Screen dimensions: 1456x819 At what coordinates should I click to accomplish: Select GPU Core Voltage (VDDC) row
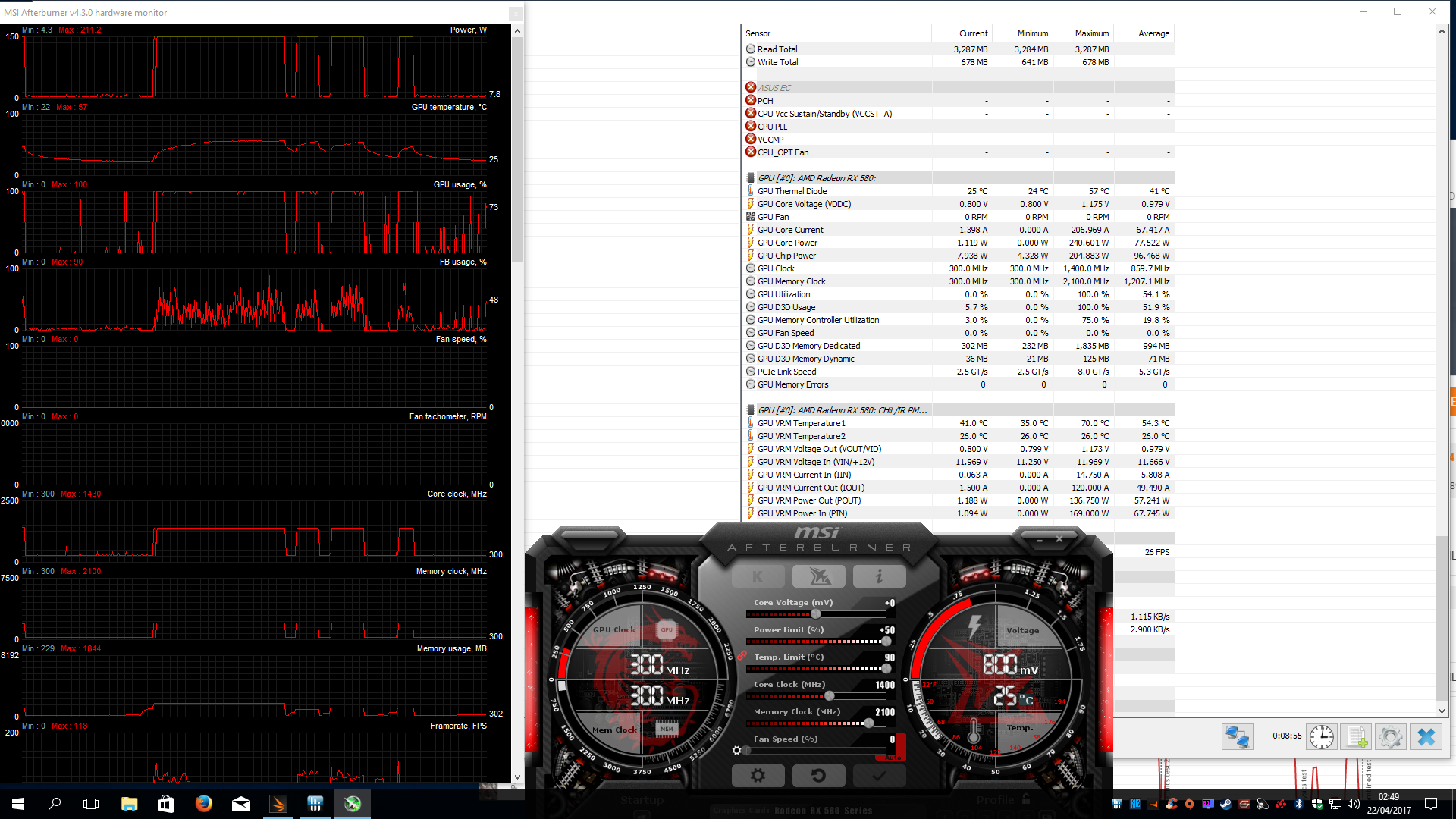[959, 204]
